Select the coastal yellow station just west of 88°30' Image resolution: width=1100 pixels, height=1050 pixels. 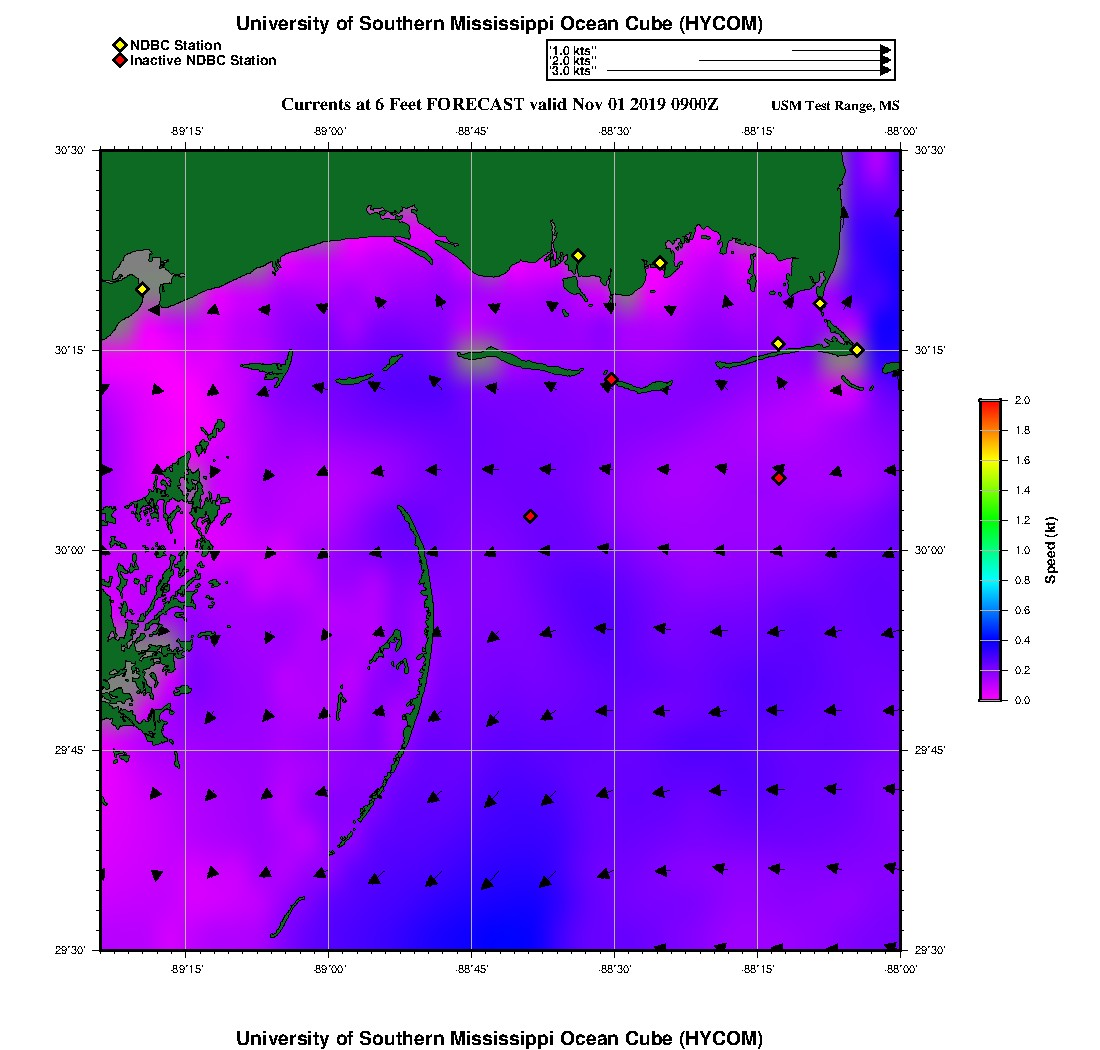(578, 256)
